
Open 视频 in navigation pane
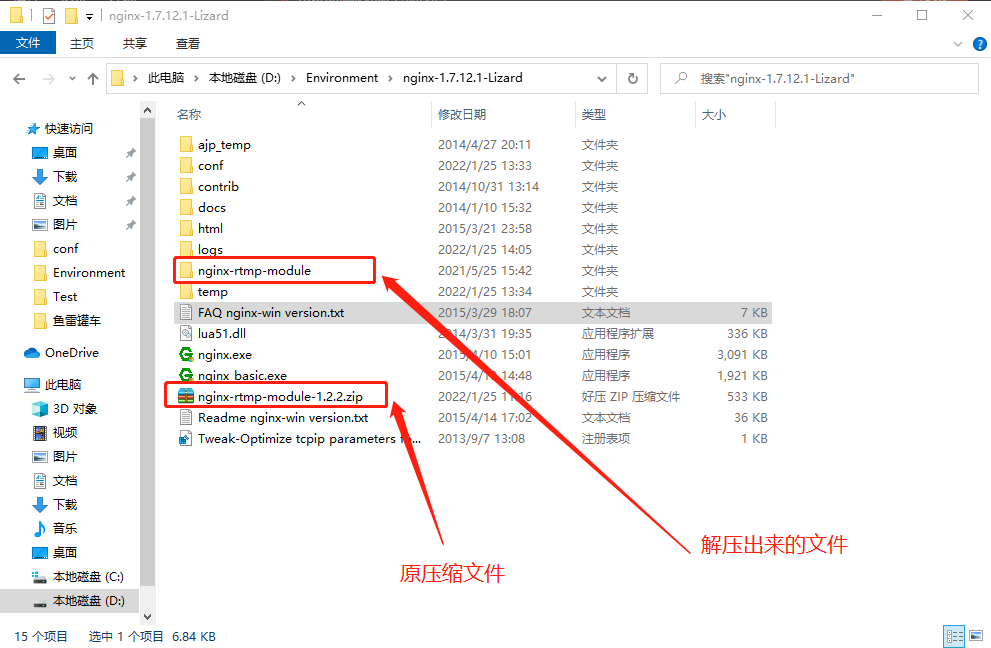pyautogui.click(x=64, y=432)
